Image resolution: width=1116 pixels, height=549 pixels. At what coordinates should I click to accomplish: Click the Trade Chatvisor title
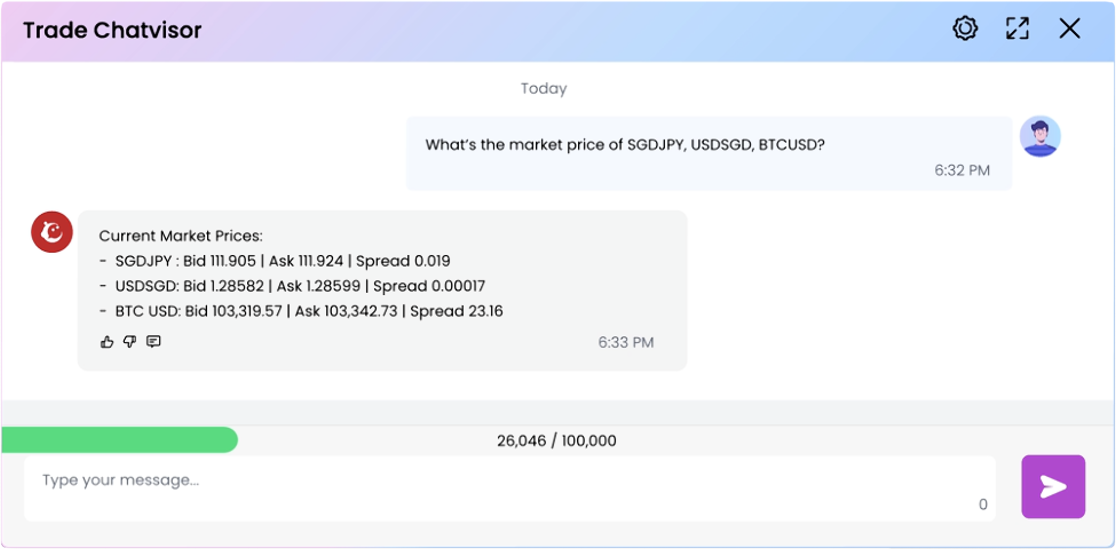point(112,30)
